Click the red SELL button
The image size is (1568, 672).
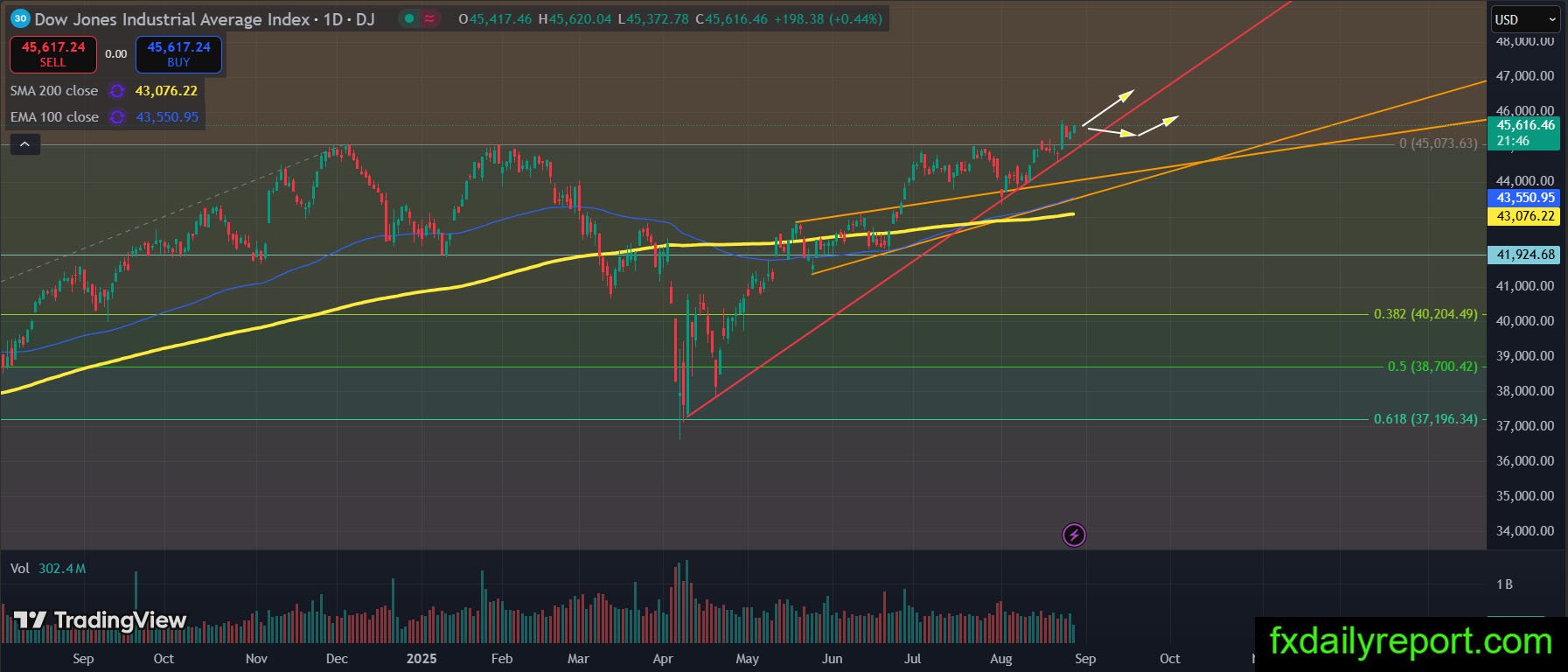coord(52,54)
